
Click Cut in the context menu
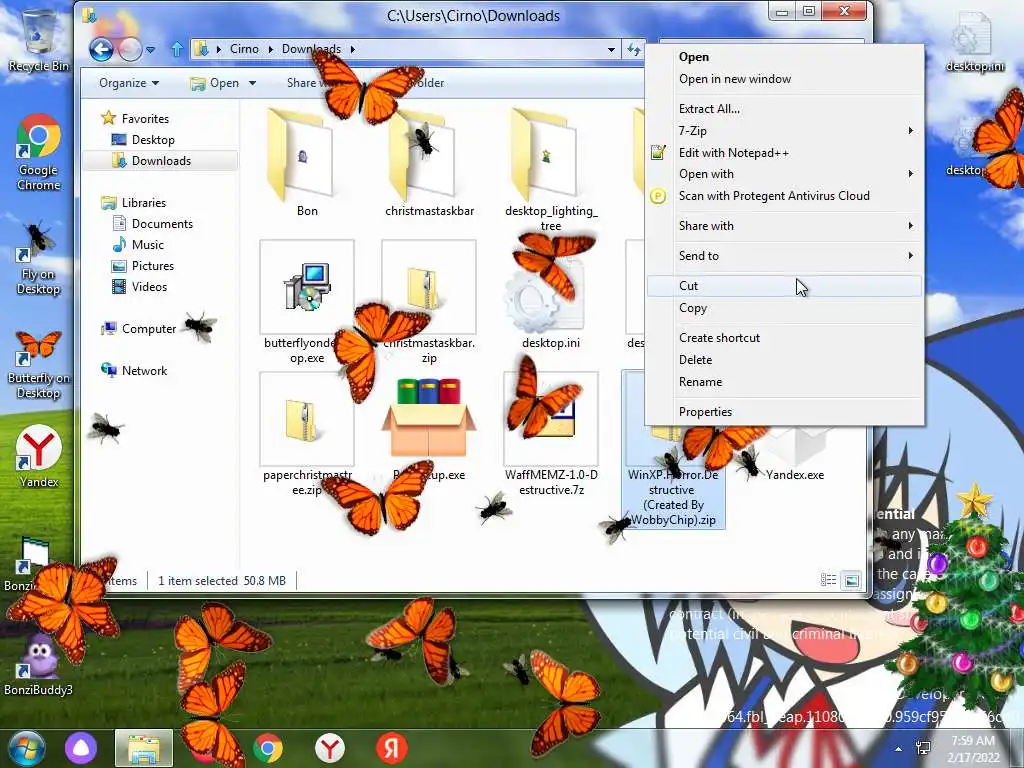785,286
